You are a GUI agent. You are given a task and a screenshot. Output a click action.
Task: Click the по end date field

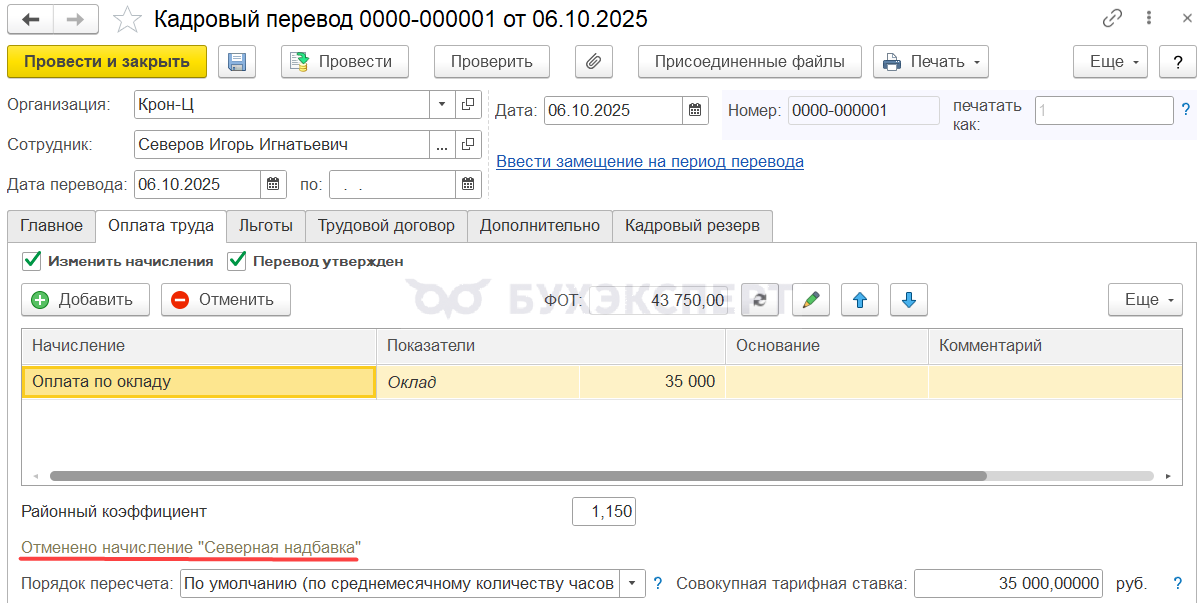coord(392,185)
